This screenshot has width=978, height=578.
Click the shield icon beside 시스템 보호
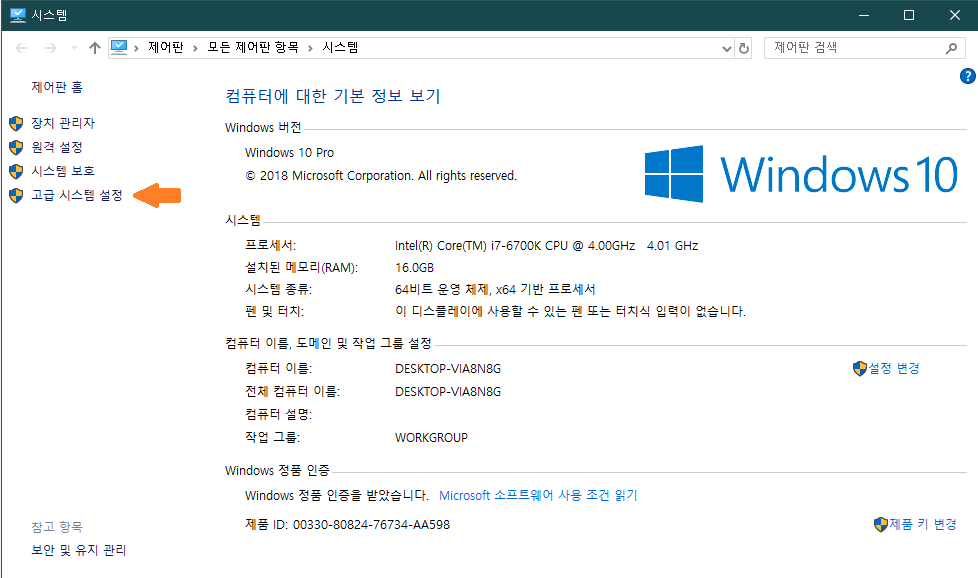coord(16,171)
